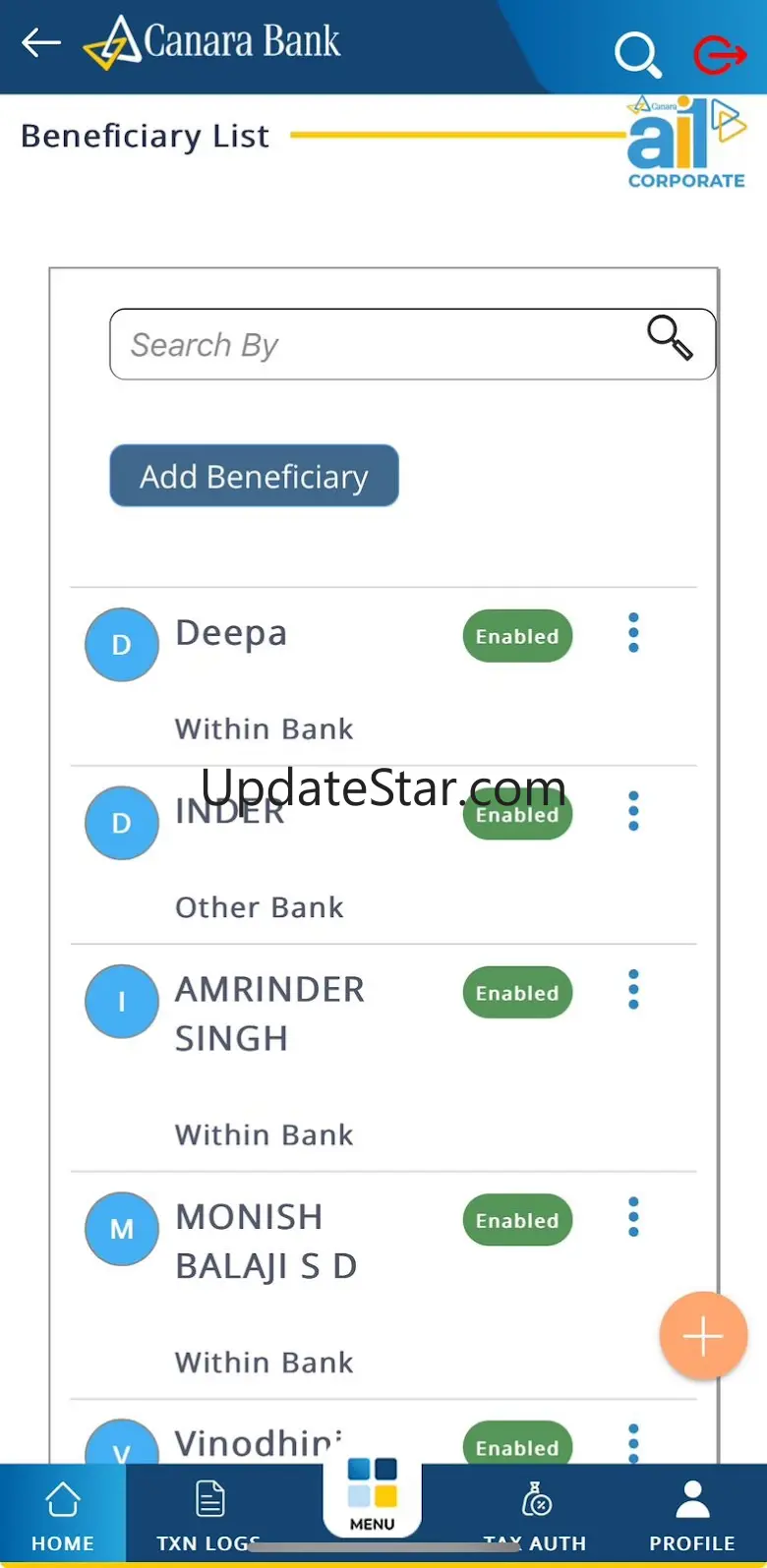The height and width of the screenshot is (1568, 767).
Task: Tap the red logout icon
Action: click(720, 55)
